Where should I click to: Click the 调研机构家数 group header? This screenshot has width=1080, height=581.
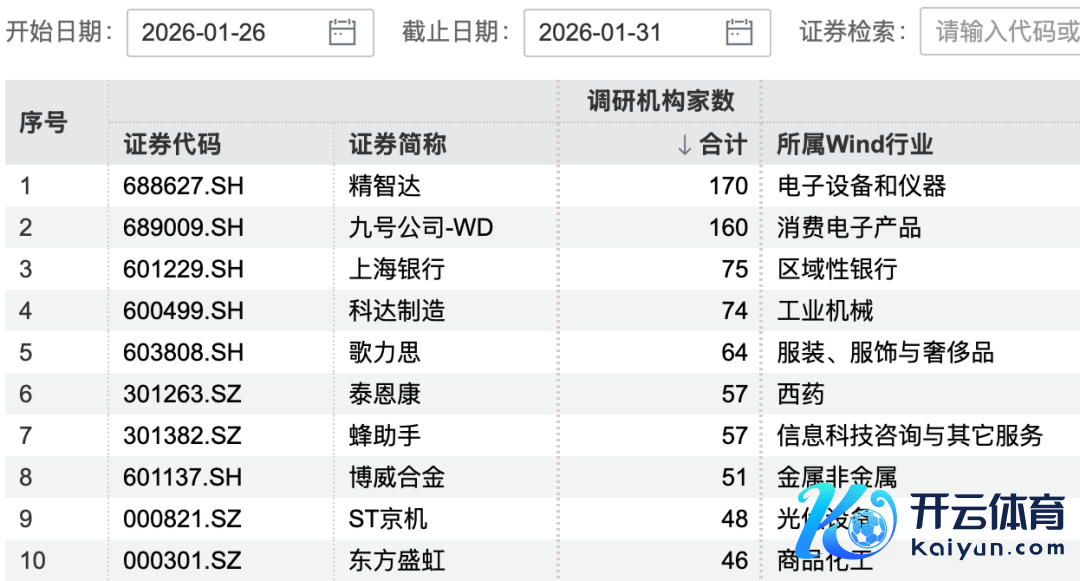660,101
